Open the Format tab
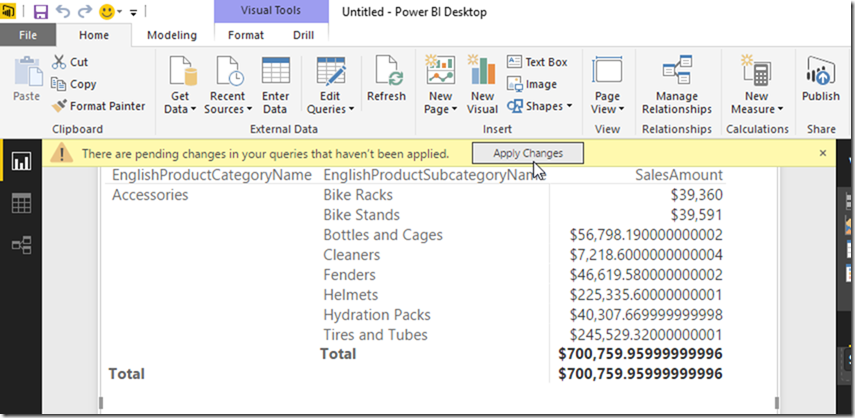855x418 pixels. 245,35
